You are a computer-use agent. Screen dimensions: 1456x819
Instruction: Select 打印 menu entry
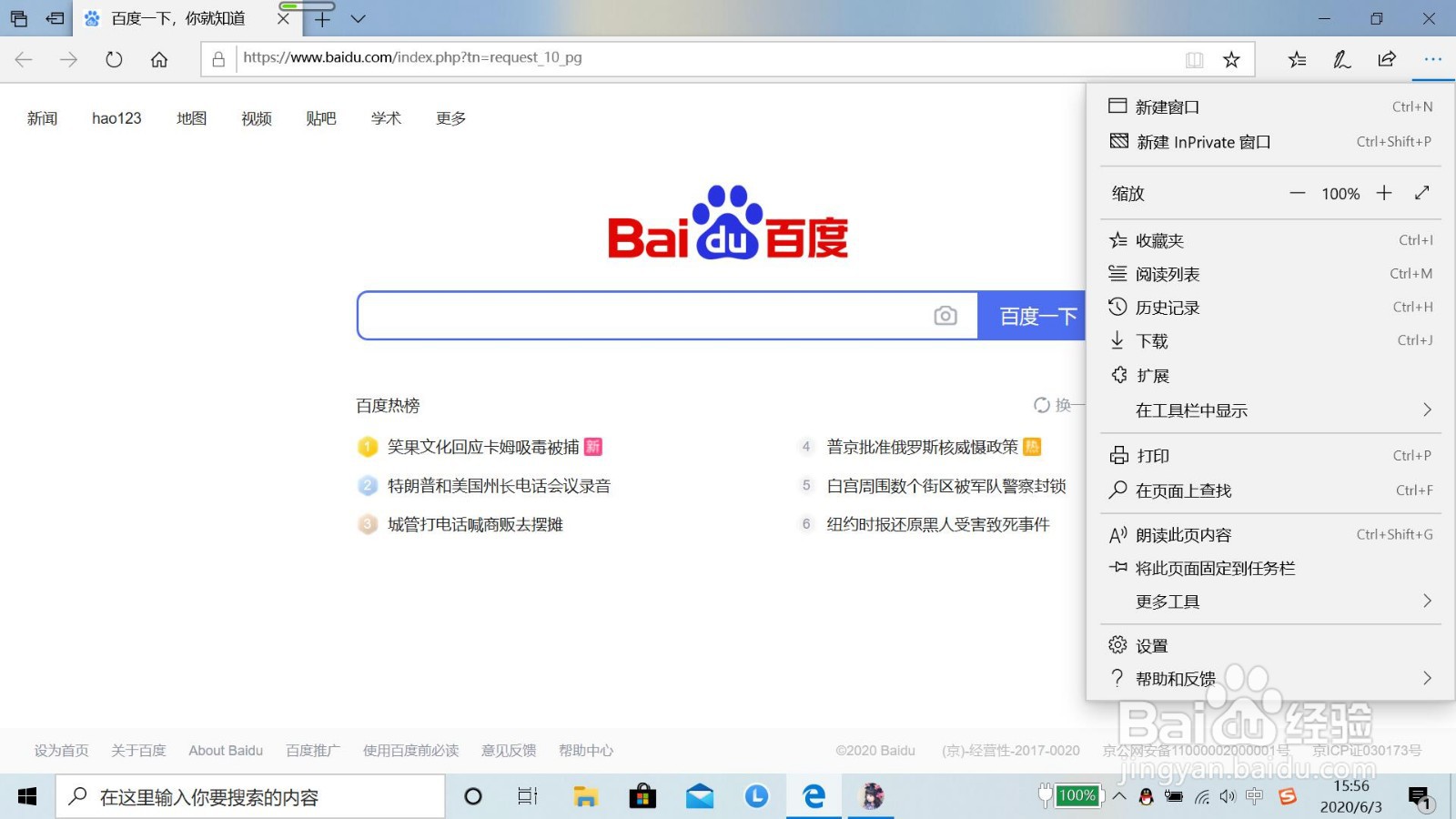1270,456
